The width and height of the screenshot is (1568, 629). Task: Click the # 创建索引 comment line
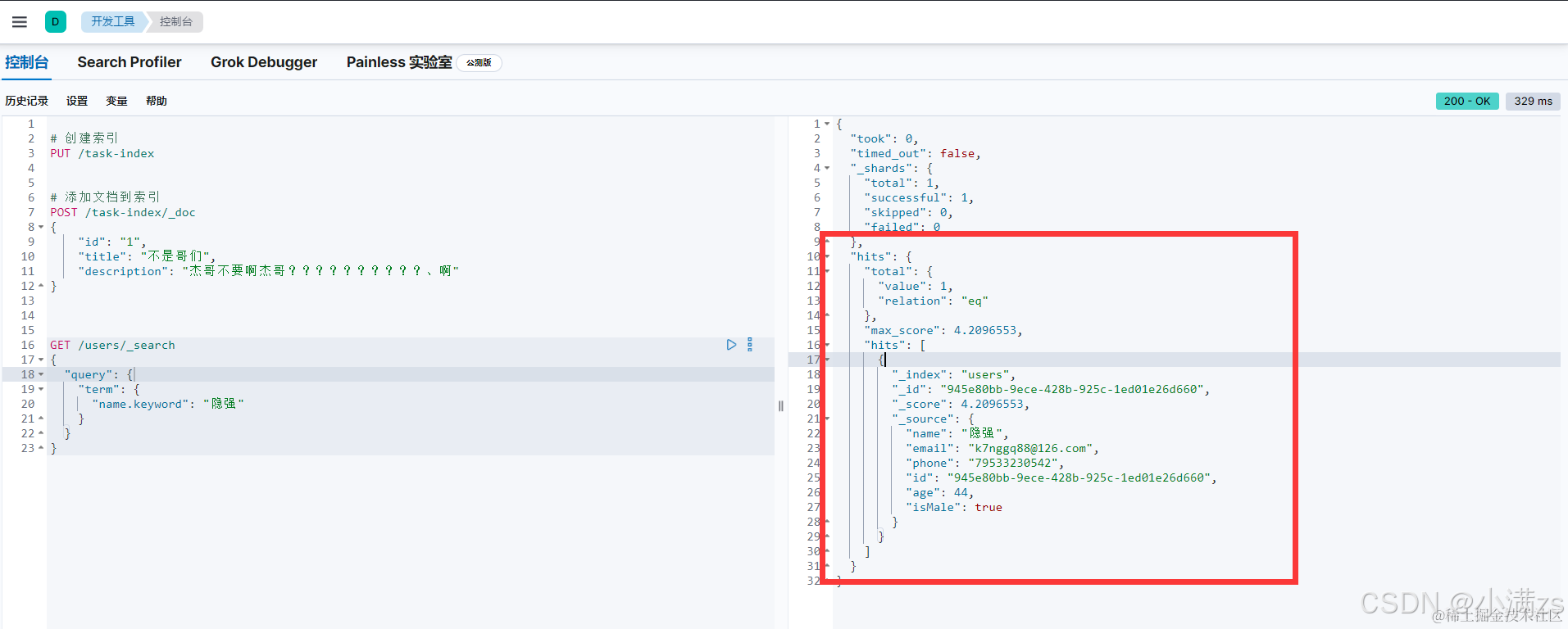click(84, 138)
